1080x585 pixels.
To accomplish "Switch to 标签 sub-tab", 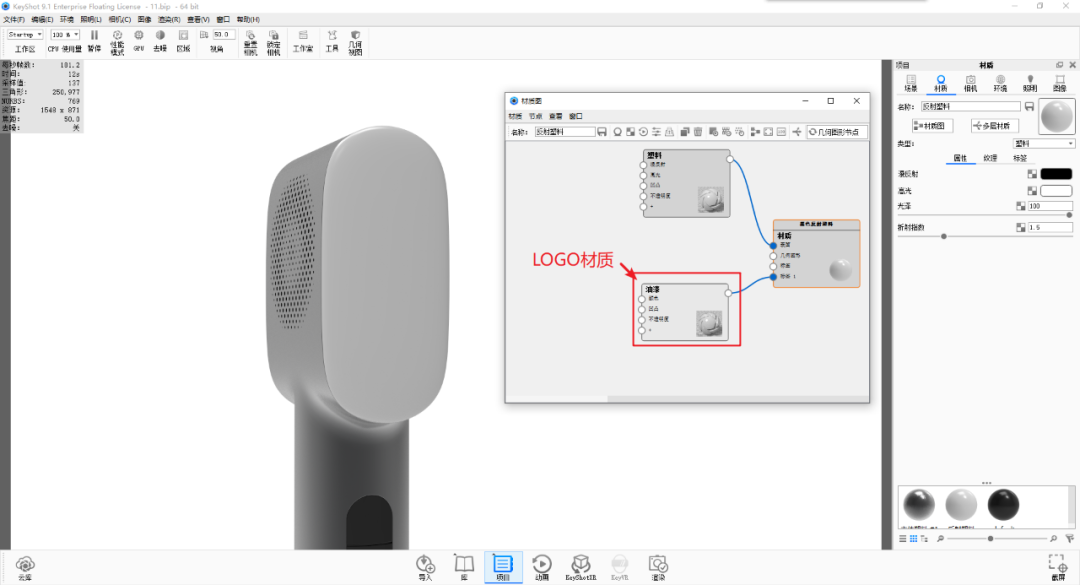I will 1020,158.
